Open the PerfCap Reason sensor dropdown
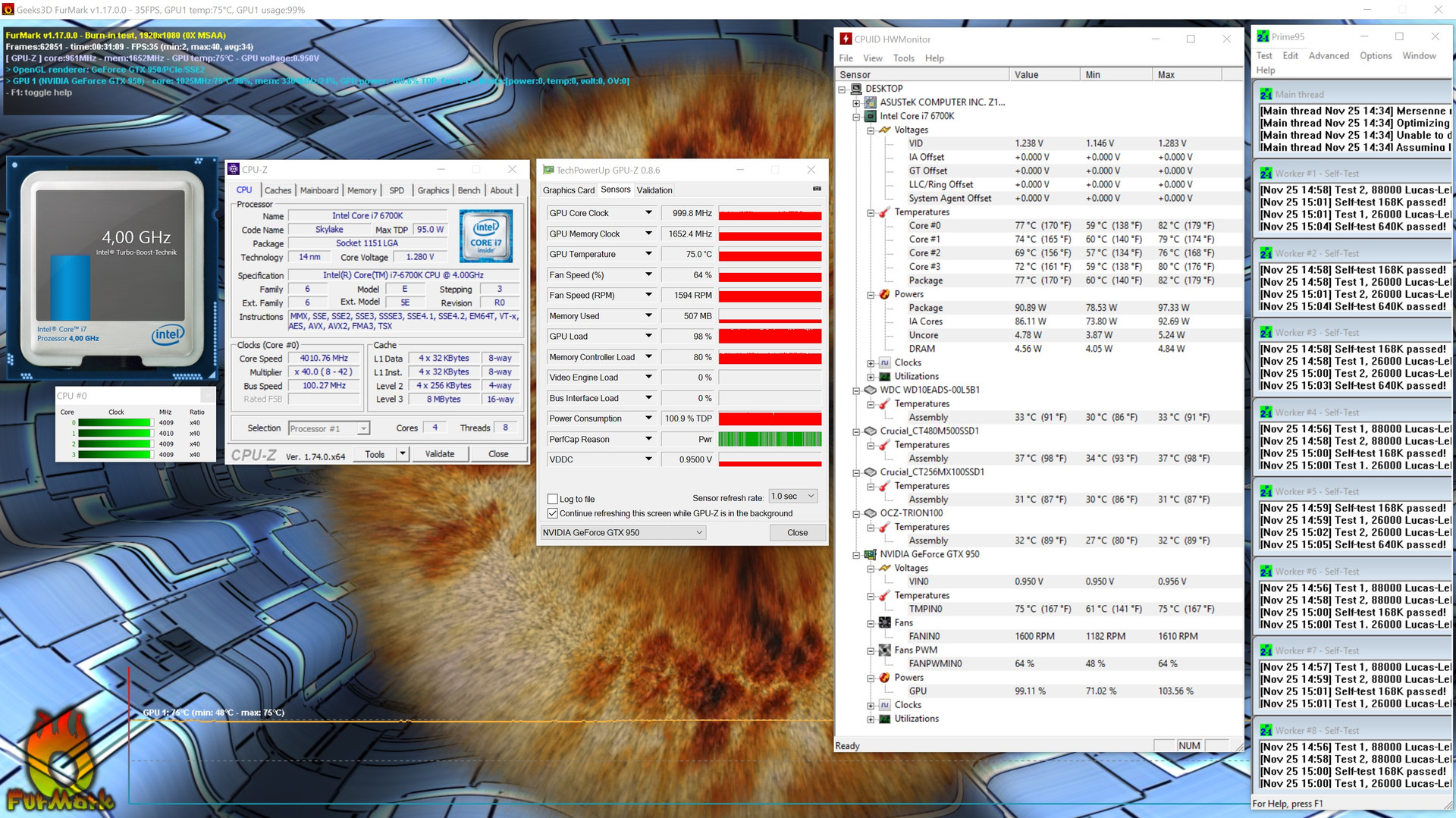The height and width of the screenshot is (818, 1456). point(648,439)
